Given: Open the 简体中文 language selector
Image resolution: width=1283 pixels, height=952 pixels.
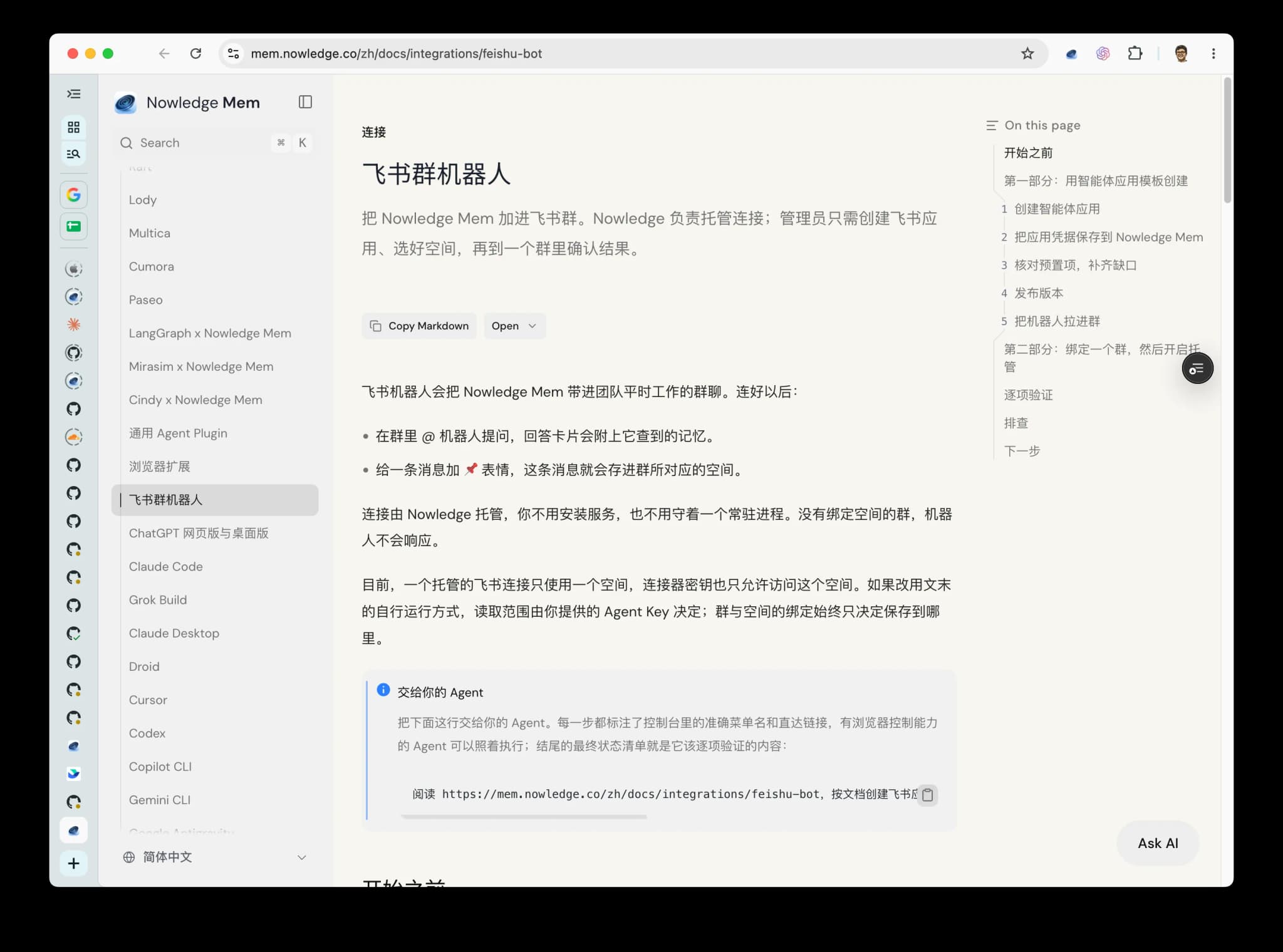Looking at the screenshot, I should point(215,857).
